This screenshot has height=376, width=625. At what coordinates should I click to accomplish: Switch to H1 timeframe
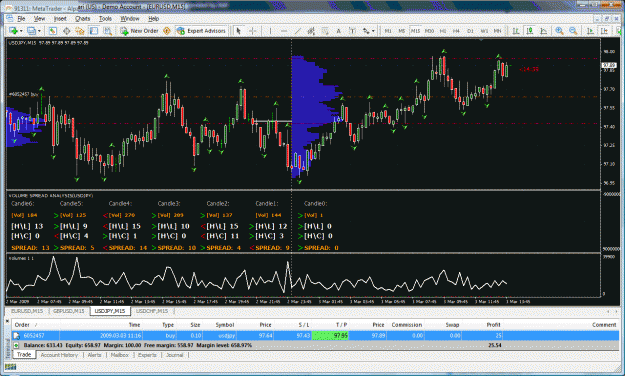(x=443, y=31)
